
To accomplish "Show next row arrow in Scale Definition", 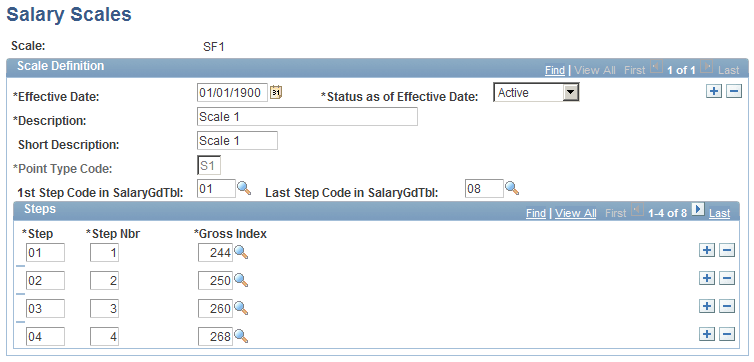I will coord(706,66).
